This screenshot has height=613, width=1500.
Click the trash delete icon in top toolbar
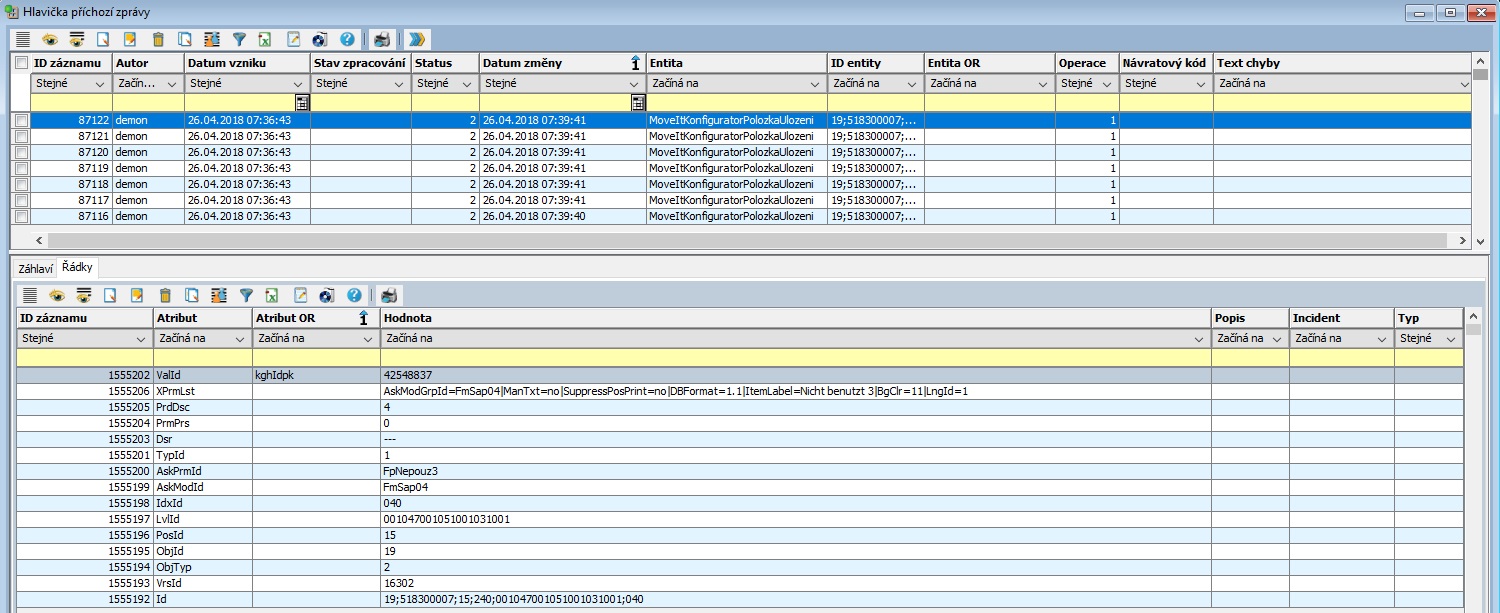tap(157, 40)
